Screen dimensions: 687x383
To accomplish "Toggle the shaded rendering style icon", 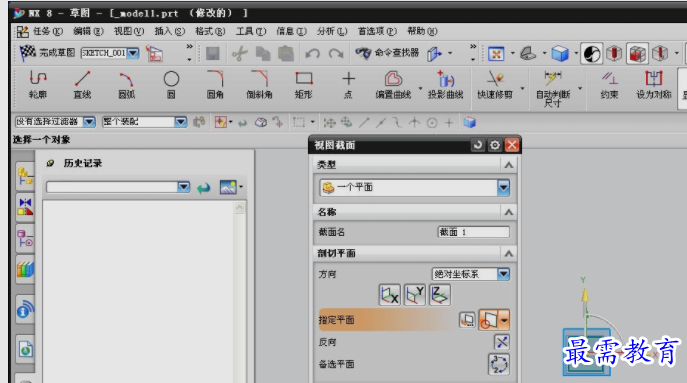I will [x=591, y=53].
